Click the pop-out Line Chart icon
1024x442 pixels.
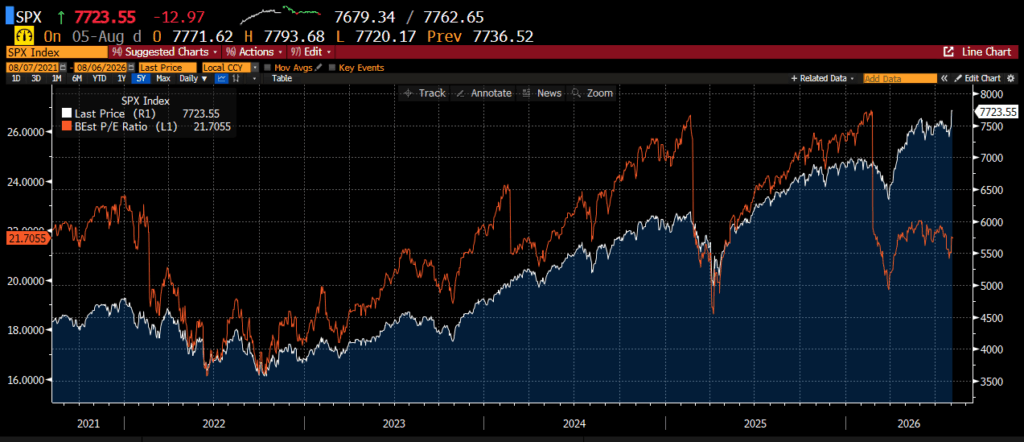949,52
